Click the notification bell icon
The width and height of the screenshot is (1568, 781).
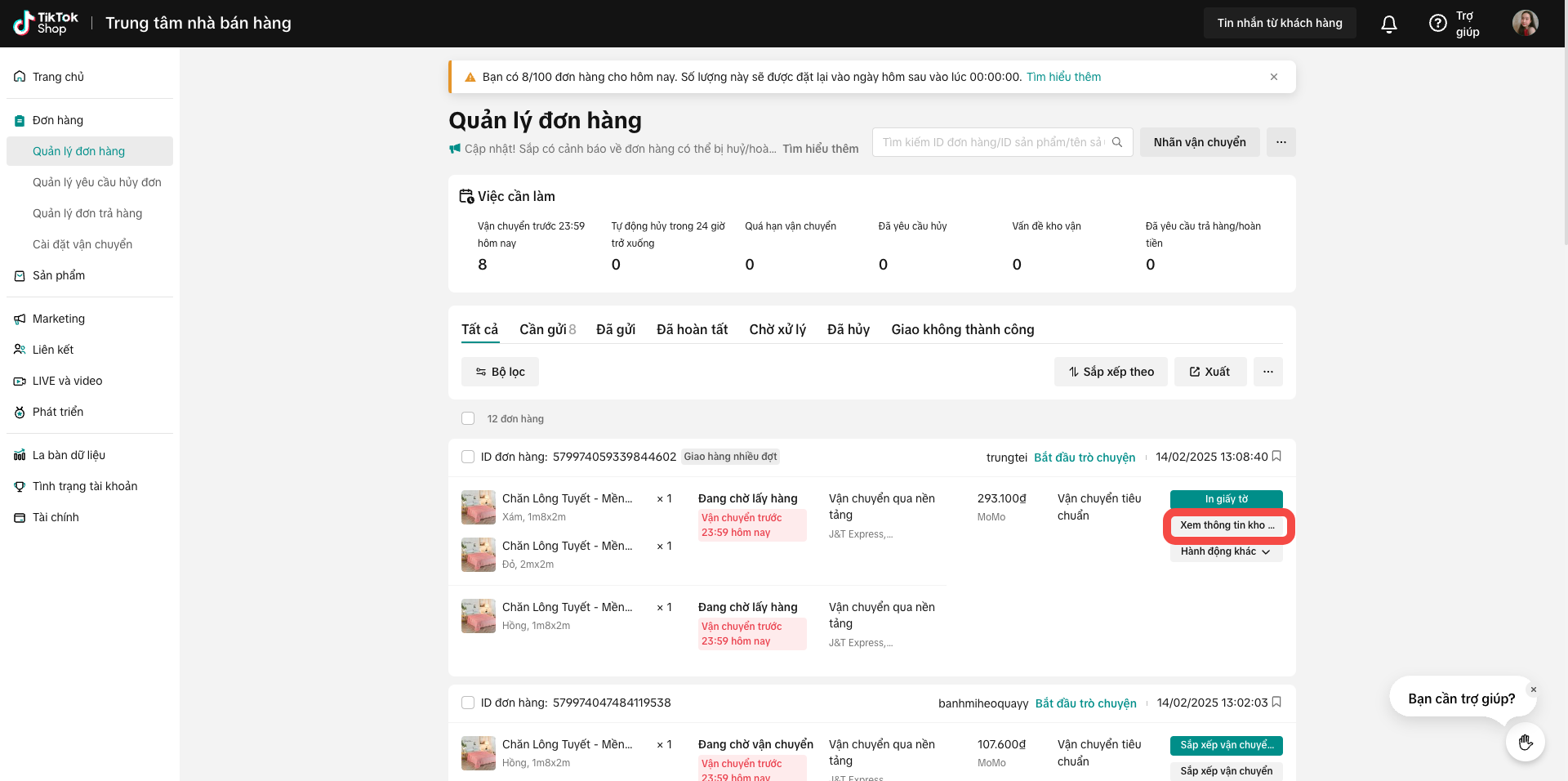pyautogui.click(x=1388, y=24)
